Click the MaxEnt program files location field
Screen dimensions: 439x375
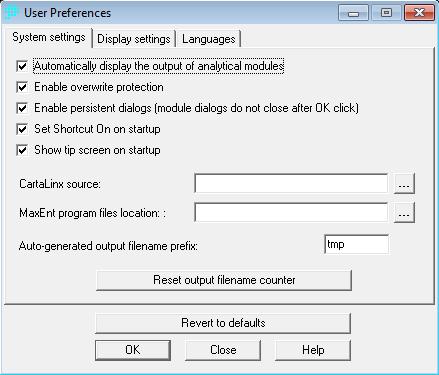point(291,212)
